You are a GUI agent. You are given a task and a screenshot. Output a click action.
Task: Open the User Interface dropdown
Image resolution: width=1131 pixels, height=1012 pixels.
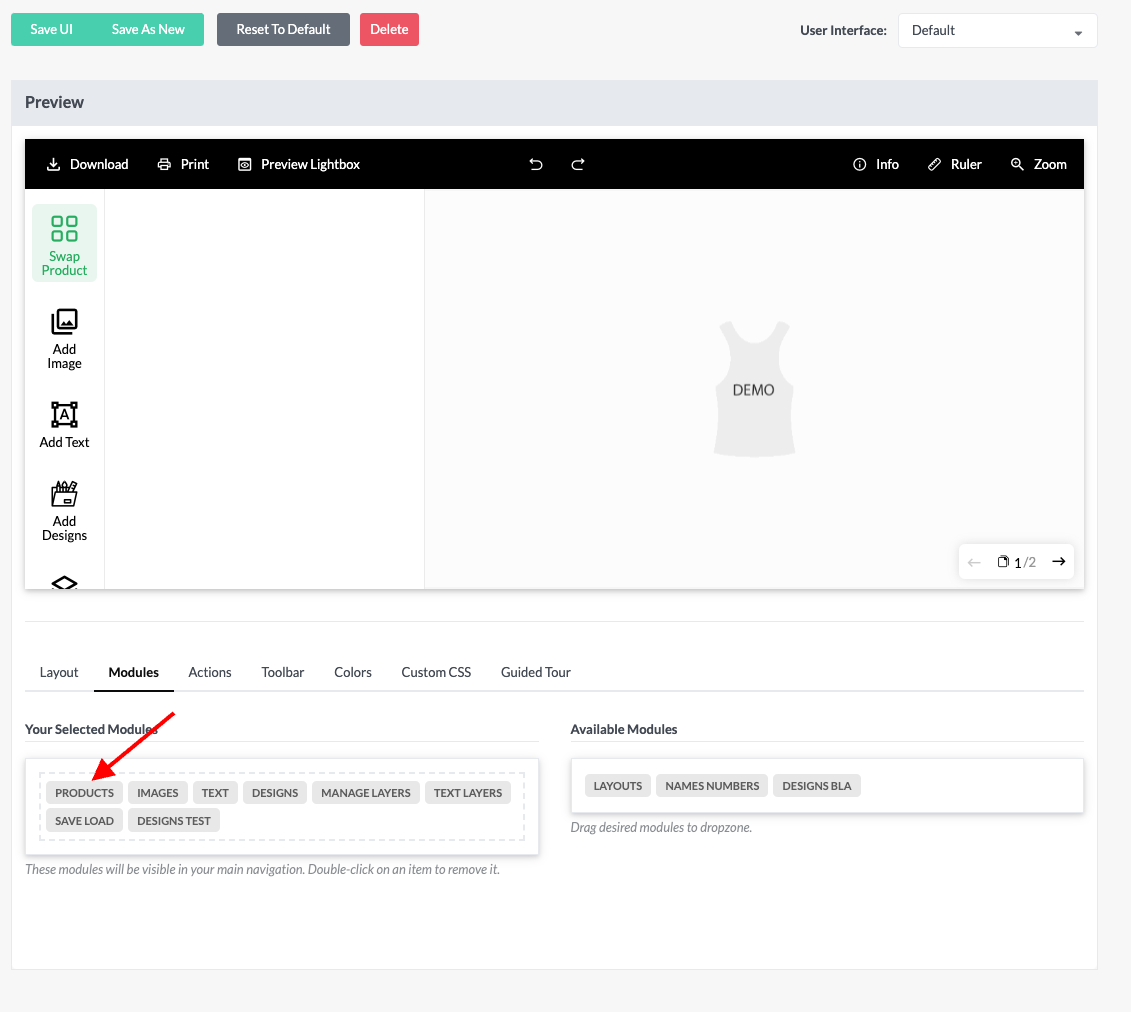coord(998,30)
